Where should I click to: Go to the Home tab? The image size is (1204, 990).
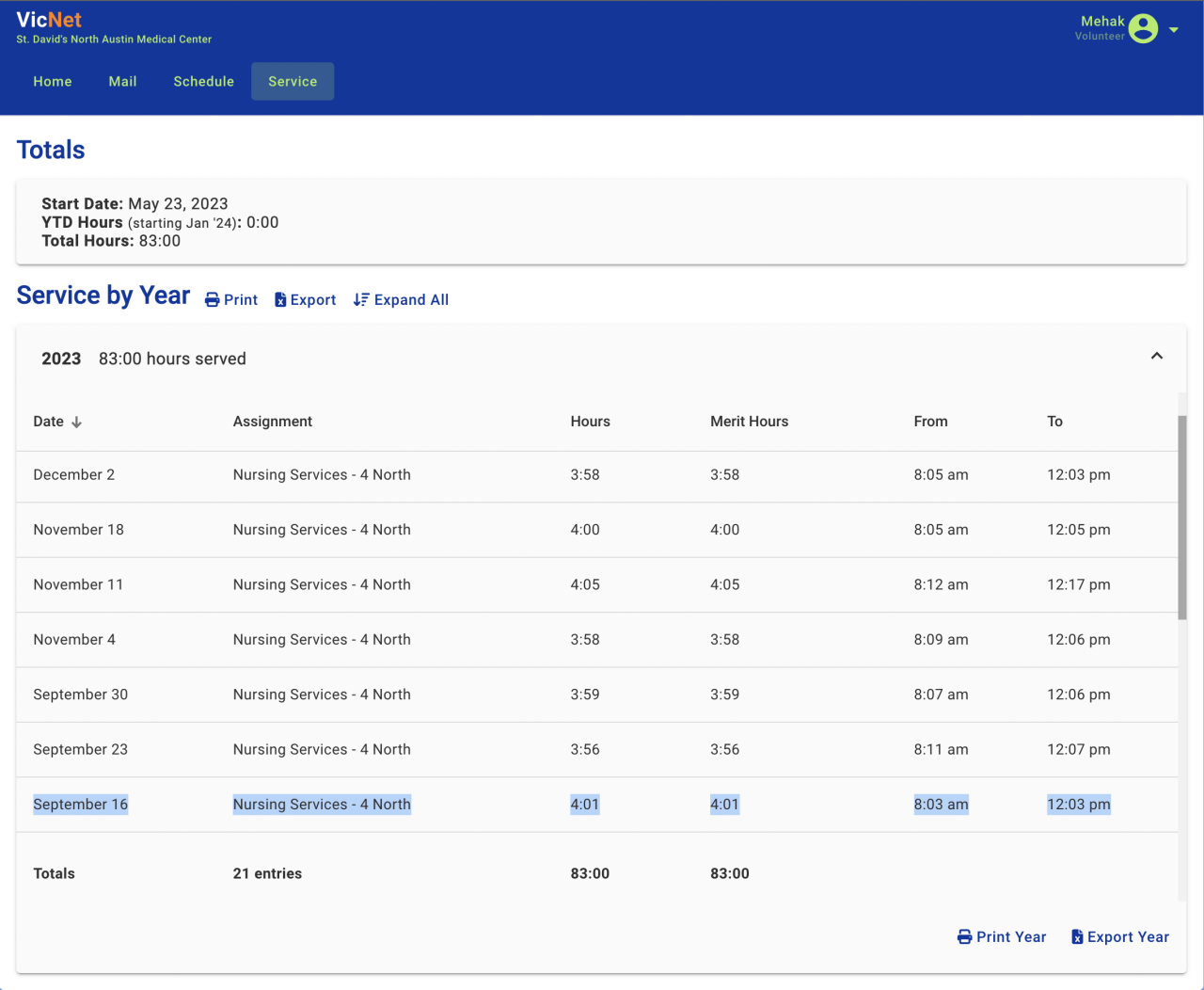tap(53, 82)
